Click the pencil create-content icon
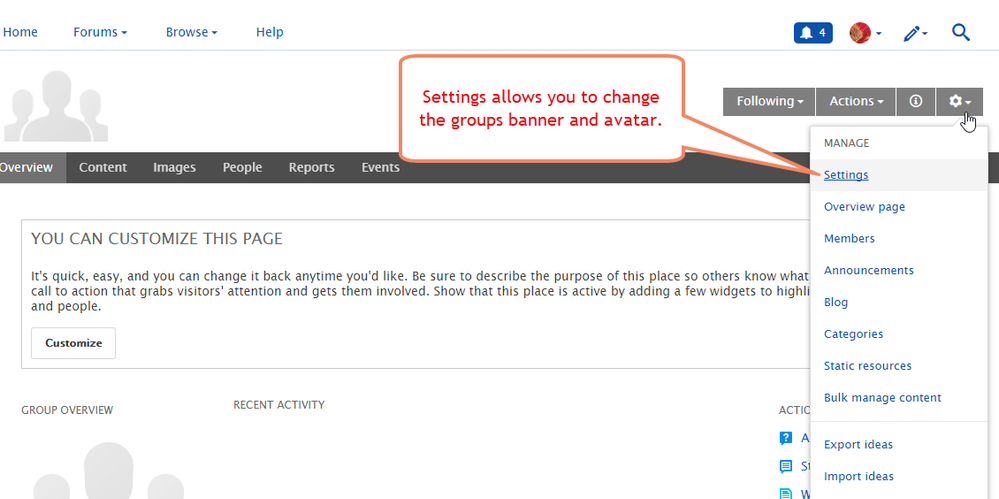The width and height of the screenshot is (999, 499). pos(914,33)
